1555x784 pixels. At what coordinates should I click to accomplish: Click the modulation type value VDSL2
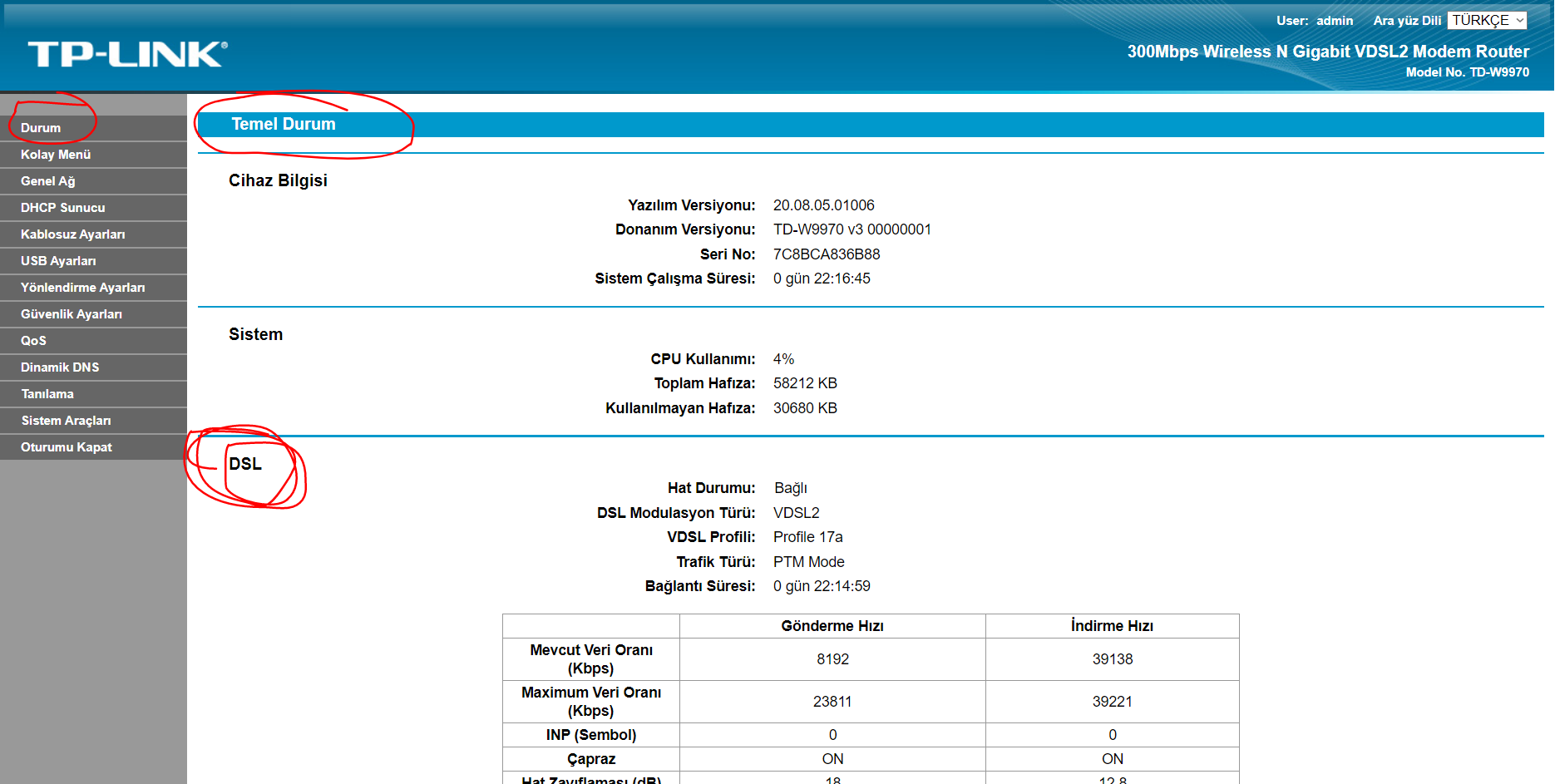pos(797,513)
